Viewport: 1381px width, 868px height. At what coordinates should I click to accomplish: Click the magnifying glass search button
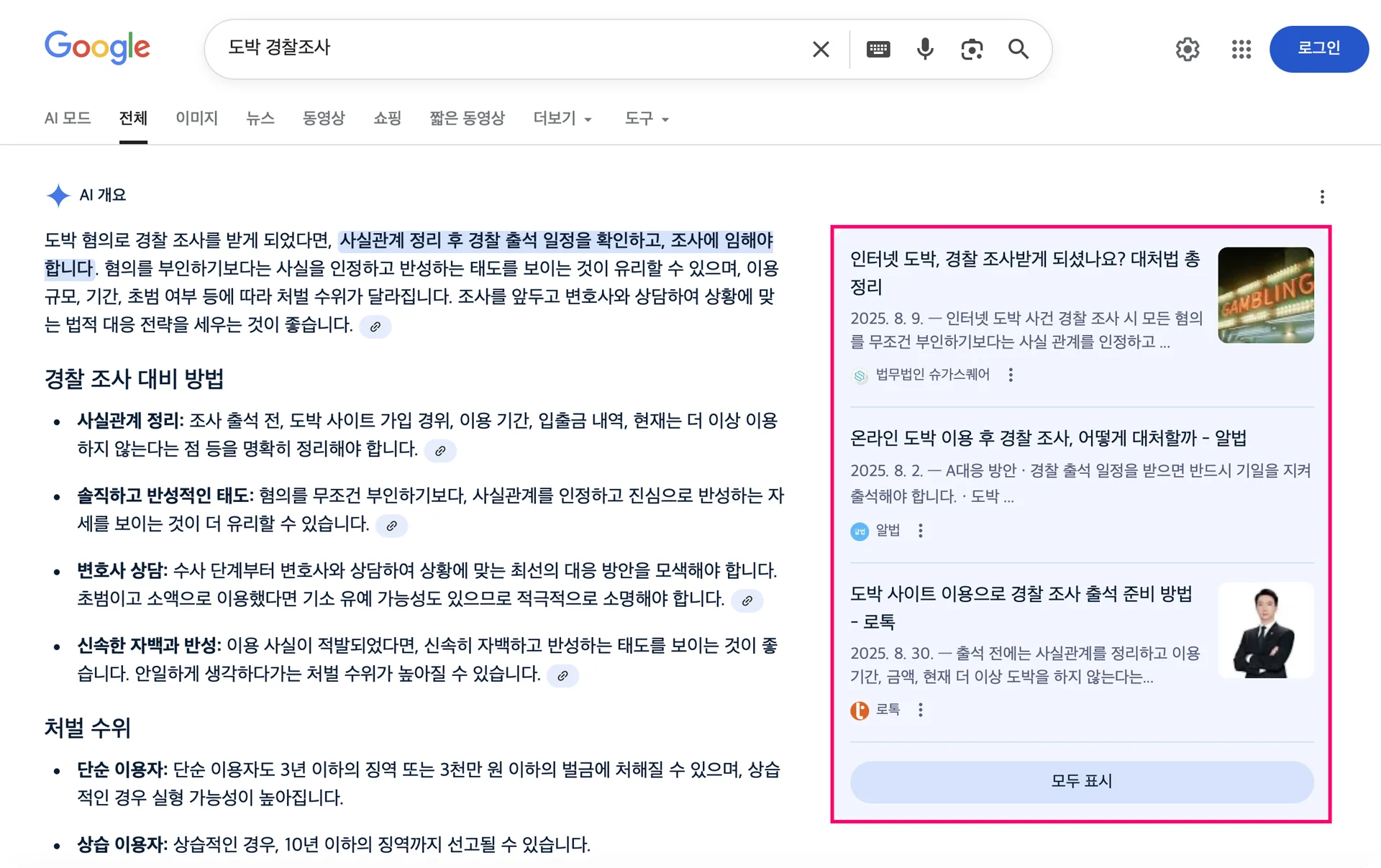[x=1018, y=49]
